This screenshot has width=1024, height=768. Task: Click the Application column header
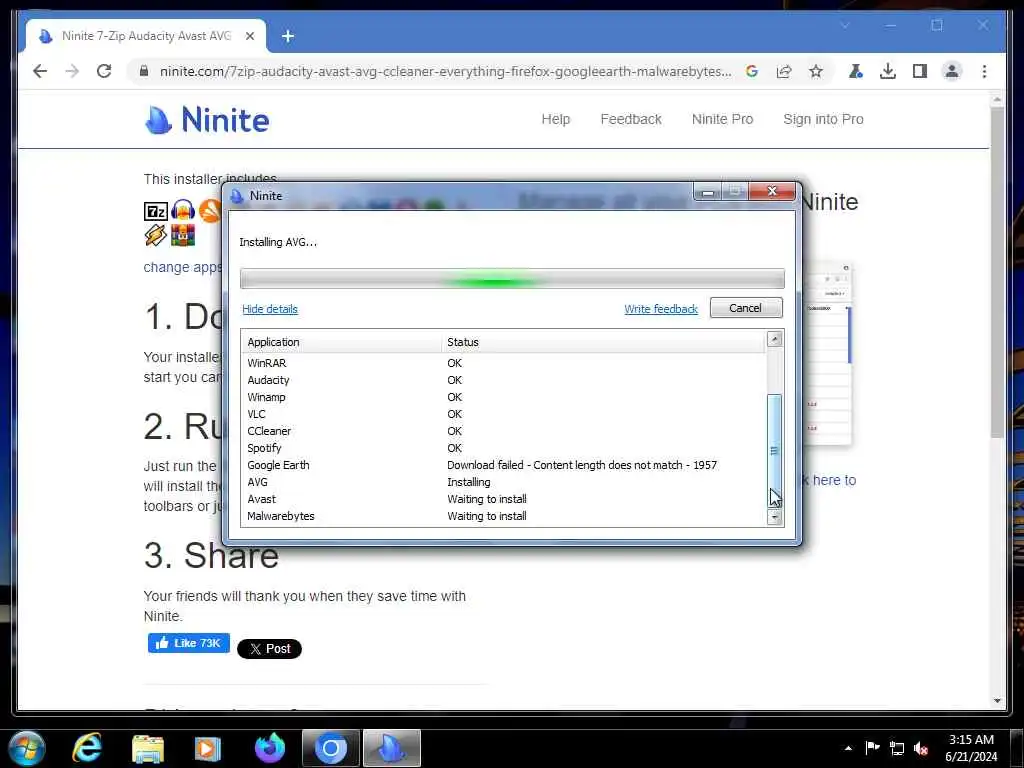(342, 342)
